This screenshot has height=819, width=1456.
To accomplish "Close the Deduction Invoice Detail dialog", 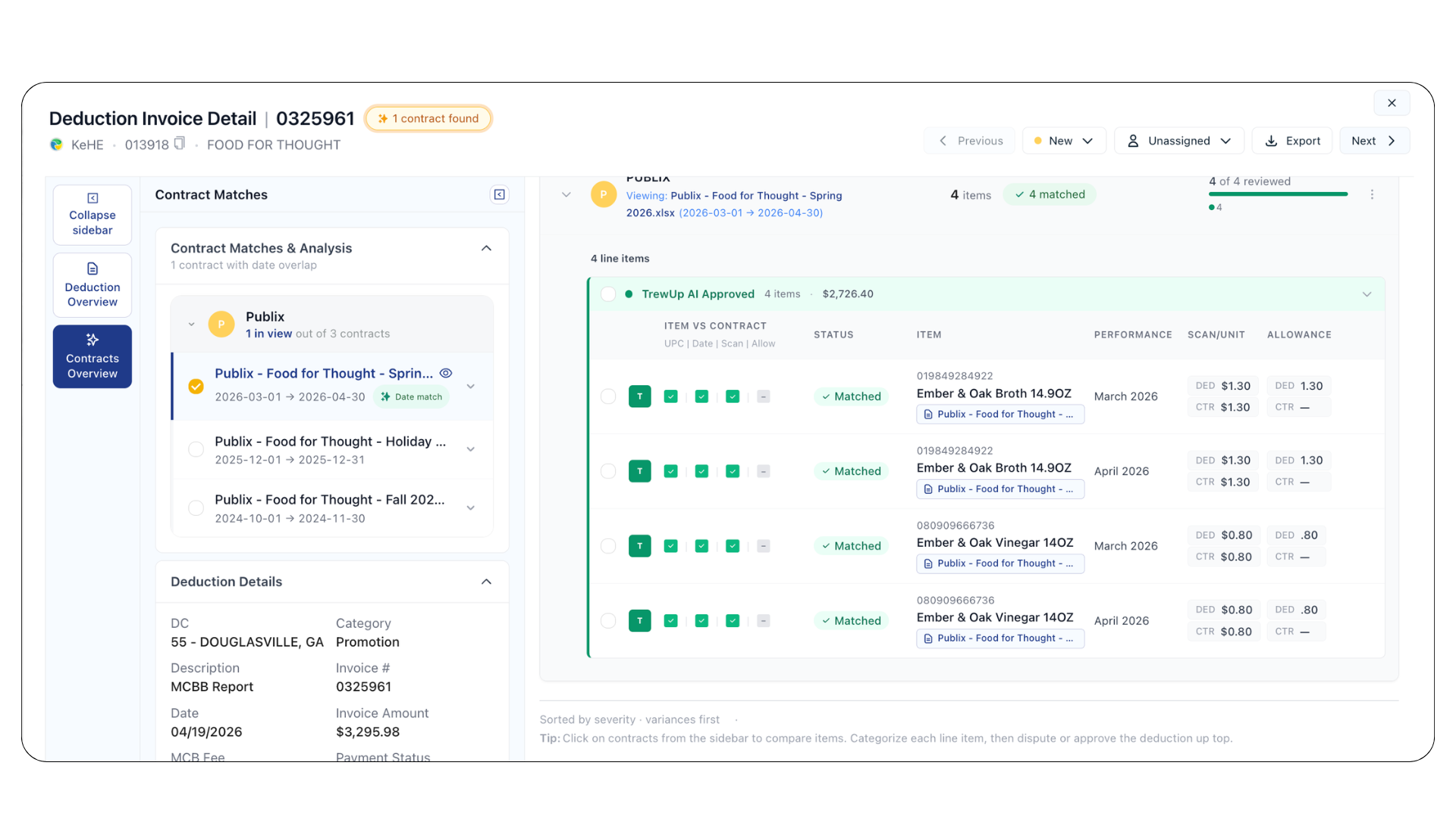I will coord(1392,103).
